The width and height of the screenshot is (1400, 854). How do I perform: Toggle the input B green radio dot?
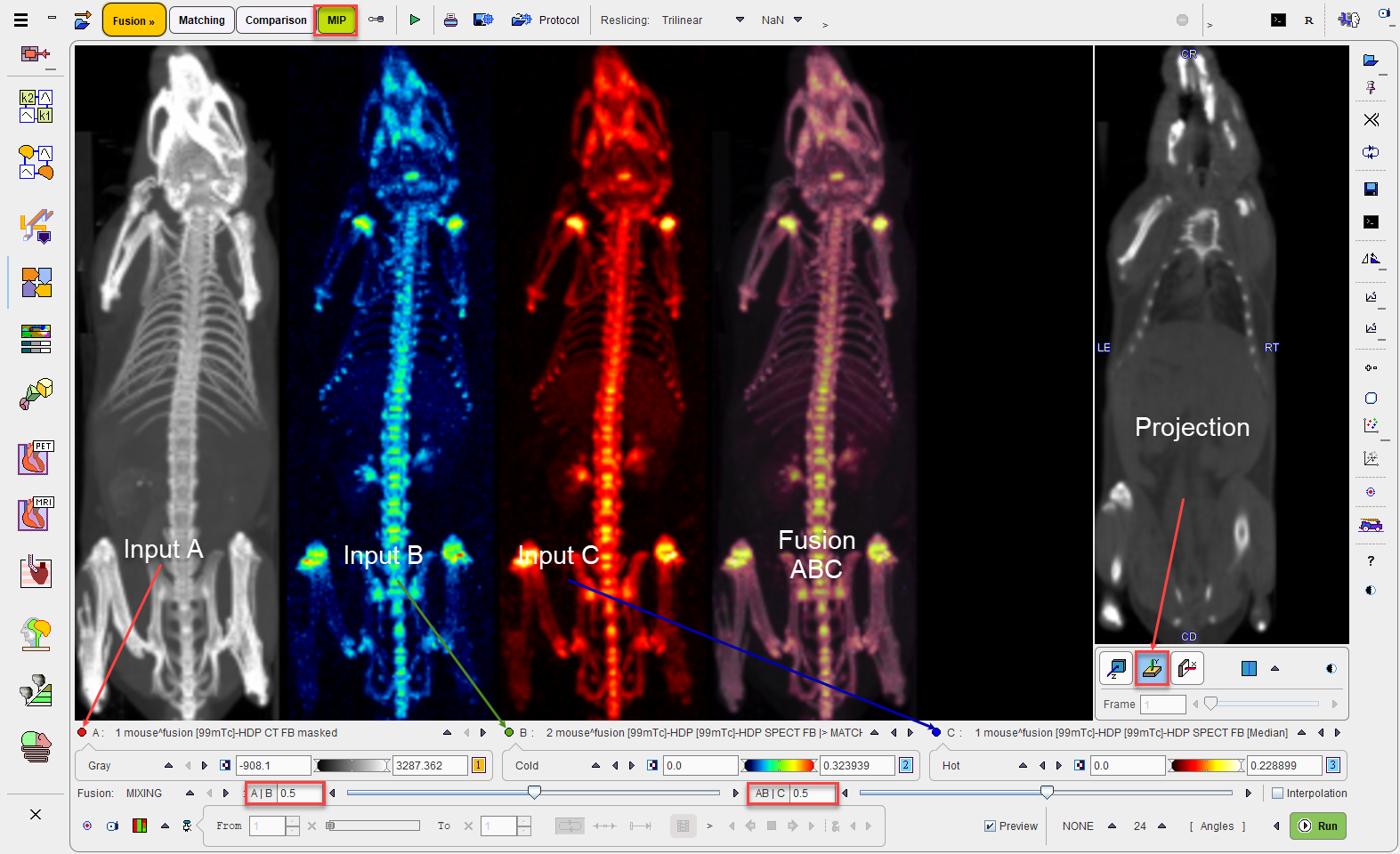coord(509,733)
